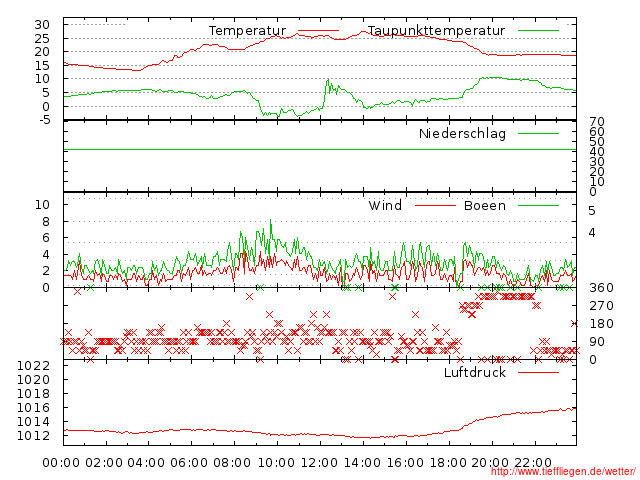Click the 90 wind direction axis value
Viewport: 640px width, 480px height.
[597, 342]
